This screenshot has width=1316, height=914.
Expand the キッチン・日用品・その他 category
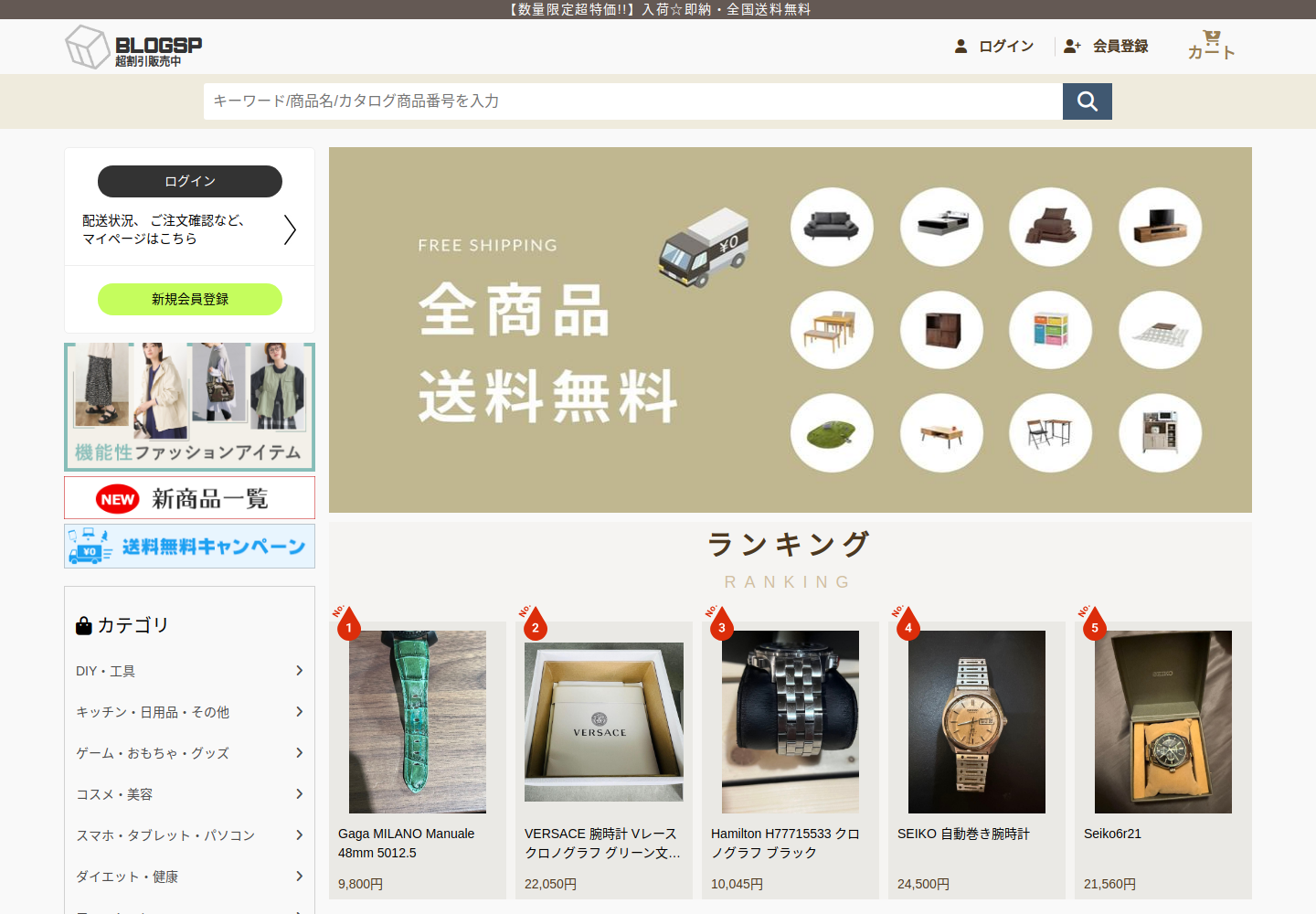(190, 712)
